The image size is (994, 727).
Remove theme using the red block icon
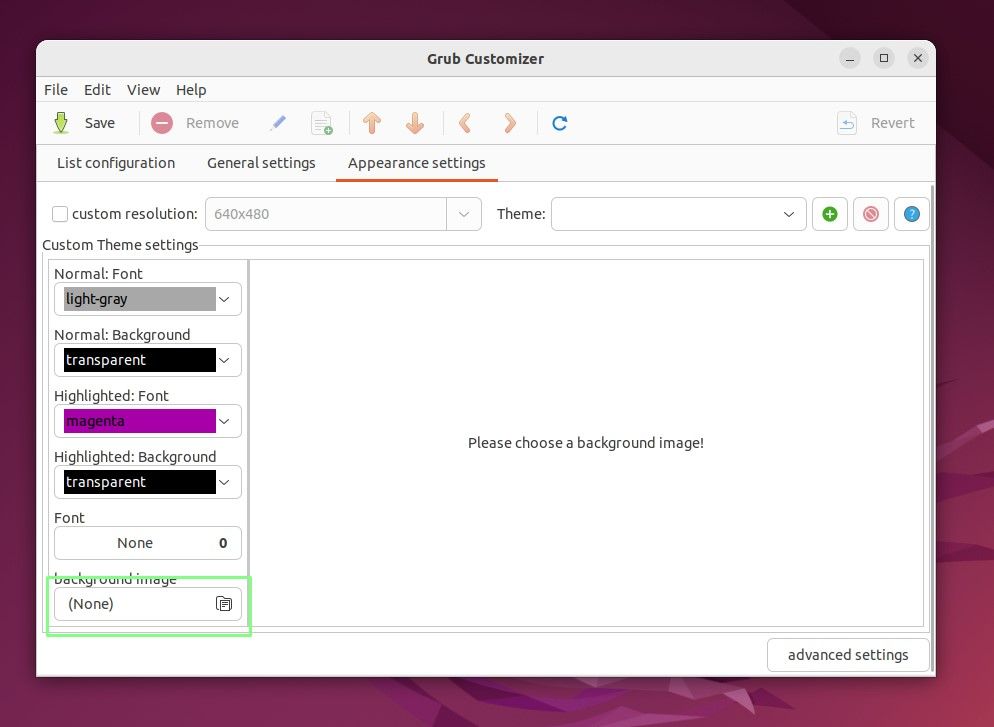[x=871, y=213]
